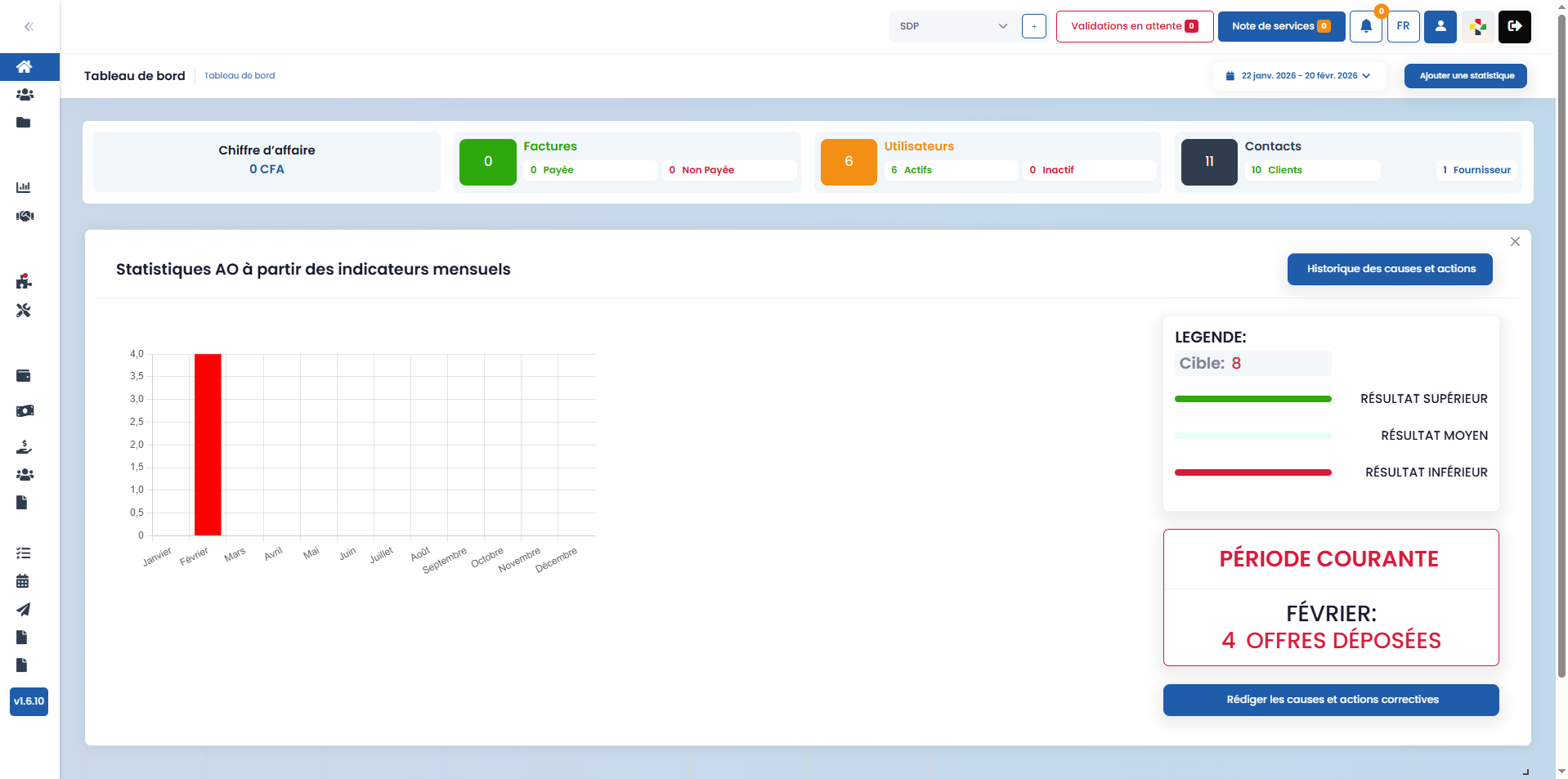Image resolution: width=1568 pixels, height=779 pixels.
Task: Open the paper plane send icon
Action: click(x=24, y=610)
